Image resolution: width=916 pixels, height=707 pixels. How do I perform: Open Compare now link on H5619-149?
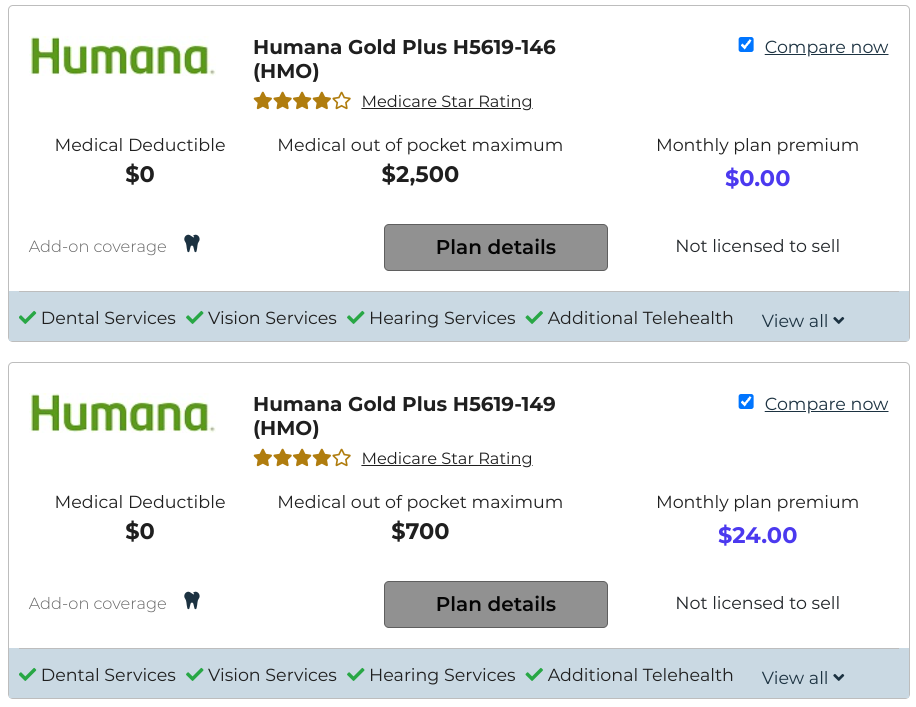(826, 404)
